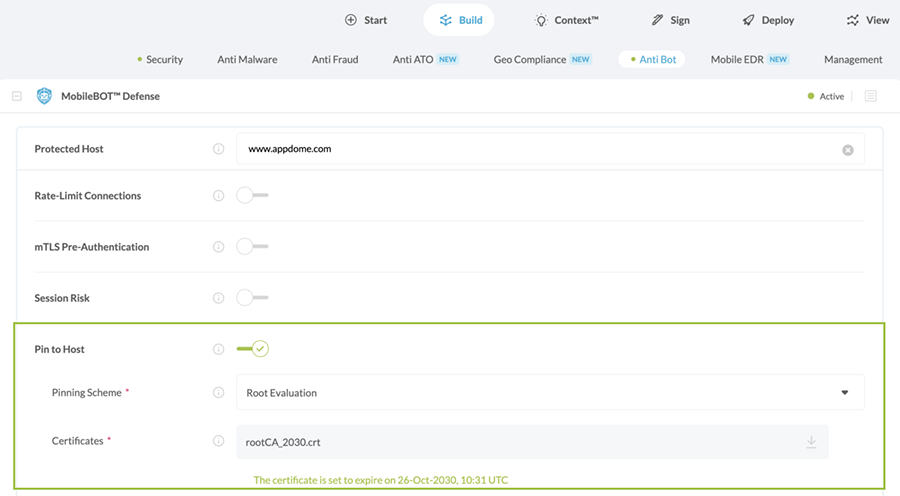Download the rootCA_2030.crt certificate
The image size is (900, 496).
811,442
